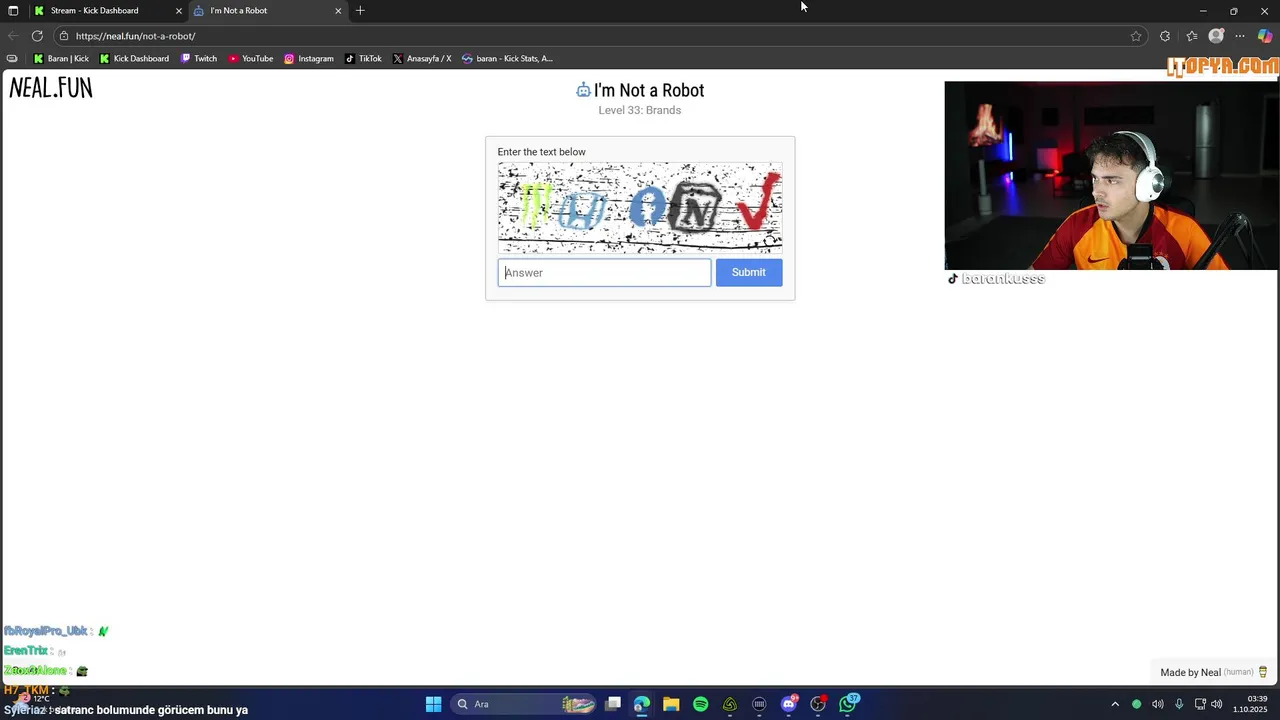The width and height of the screenshot is (1280, 720).
Task: Open the NEAL.FUN logo link
Action: (x=51, y=88)
